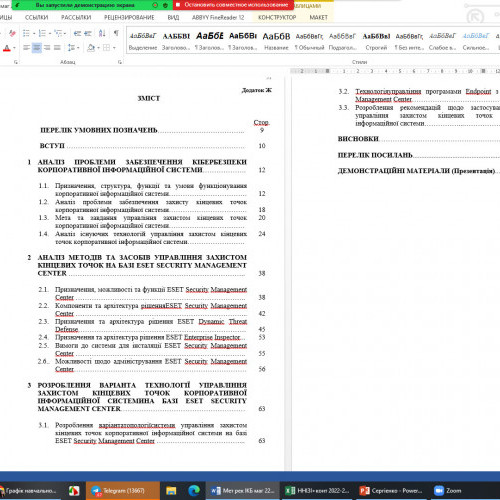
Task: Click the Borders grid icon
Action: [106, 48]
